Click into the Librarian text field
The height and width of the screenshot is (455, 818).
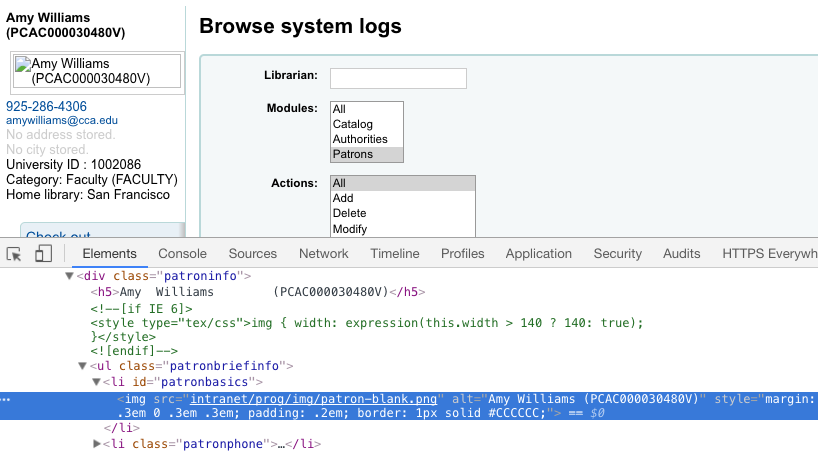pyautogui.click(x=398, y=78)
